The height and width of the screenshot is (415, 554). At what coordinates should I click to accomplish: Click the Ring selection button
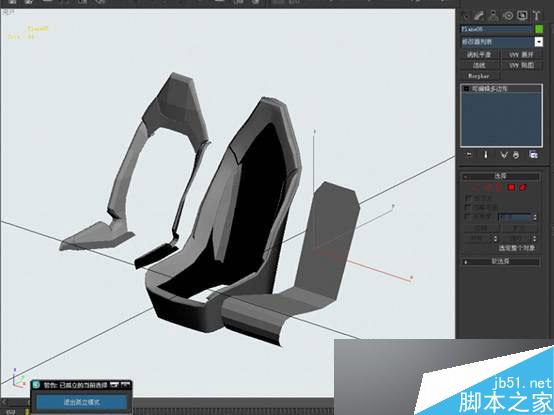pyautogui.click(x=478, y=238)
